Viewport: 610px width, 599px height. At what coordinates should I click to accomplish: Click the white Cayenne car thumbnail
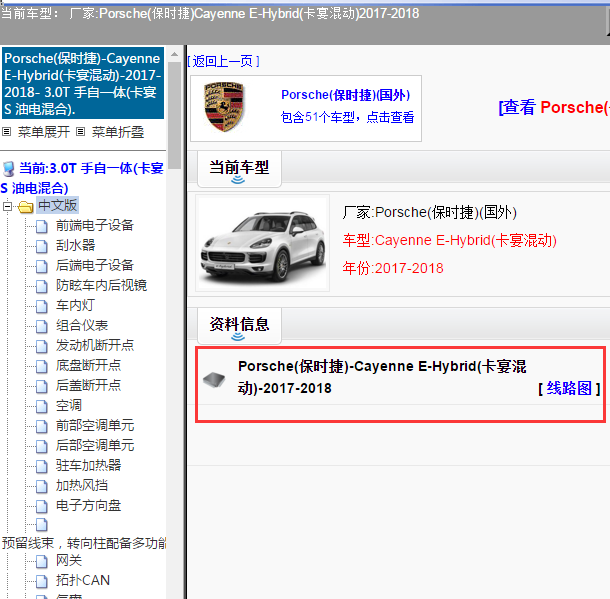[262, 243]
